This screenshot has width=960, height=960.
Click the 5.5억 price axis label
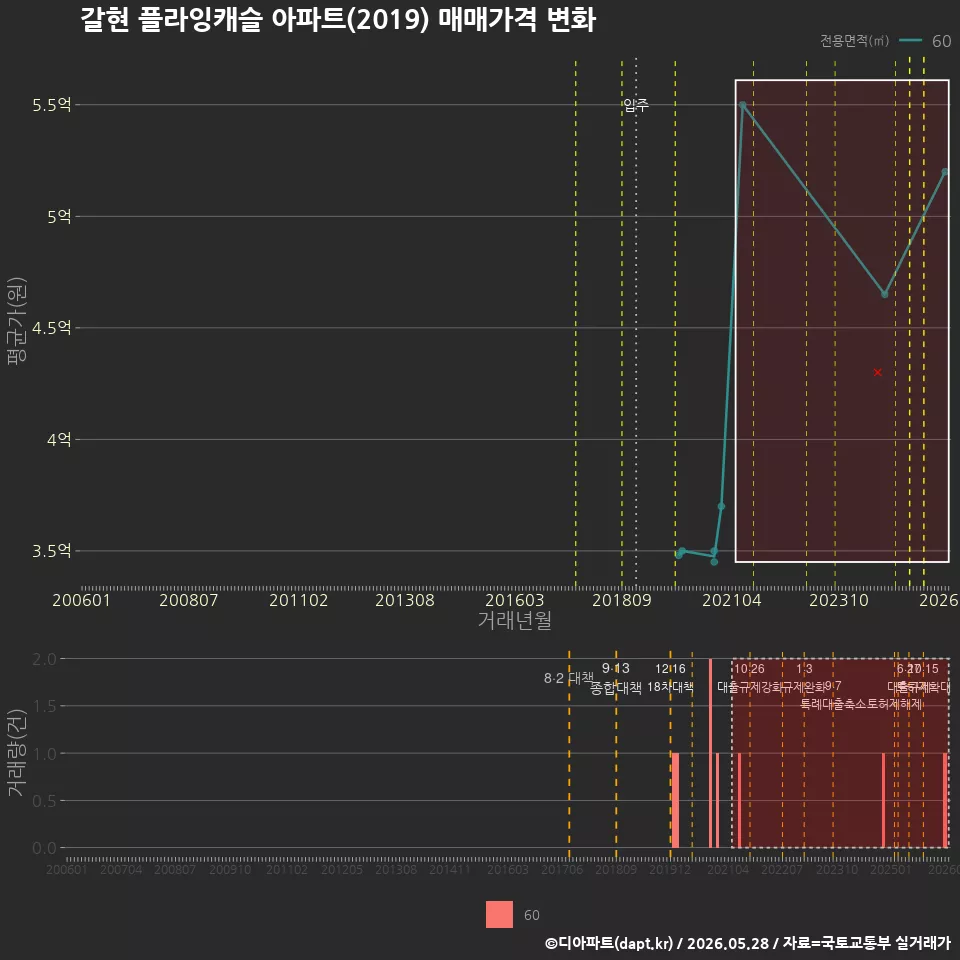[x=51, y=105]
